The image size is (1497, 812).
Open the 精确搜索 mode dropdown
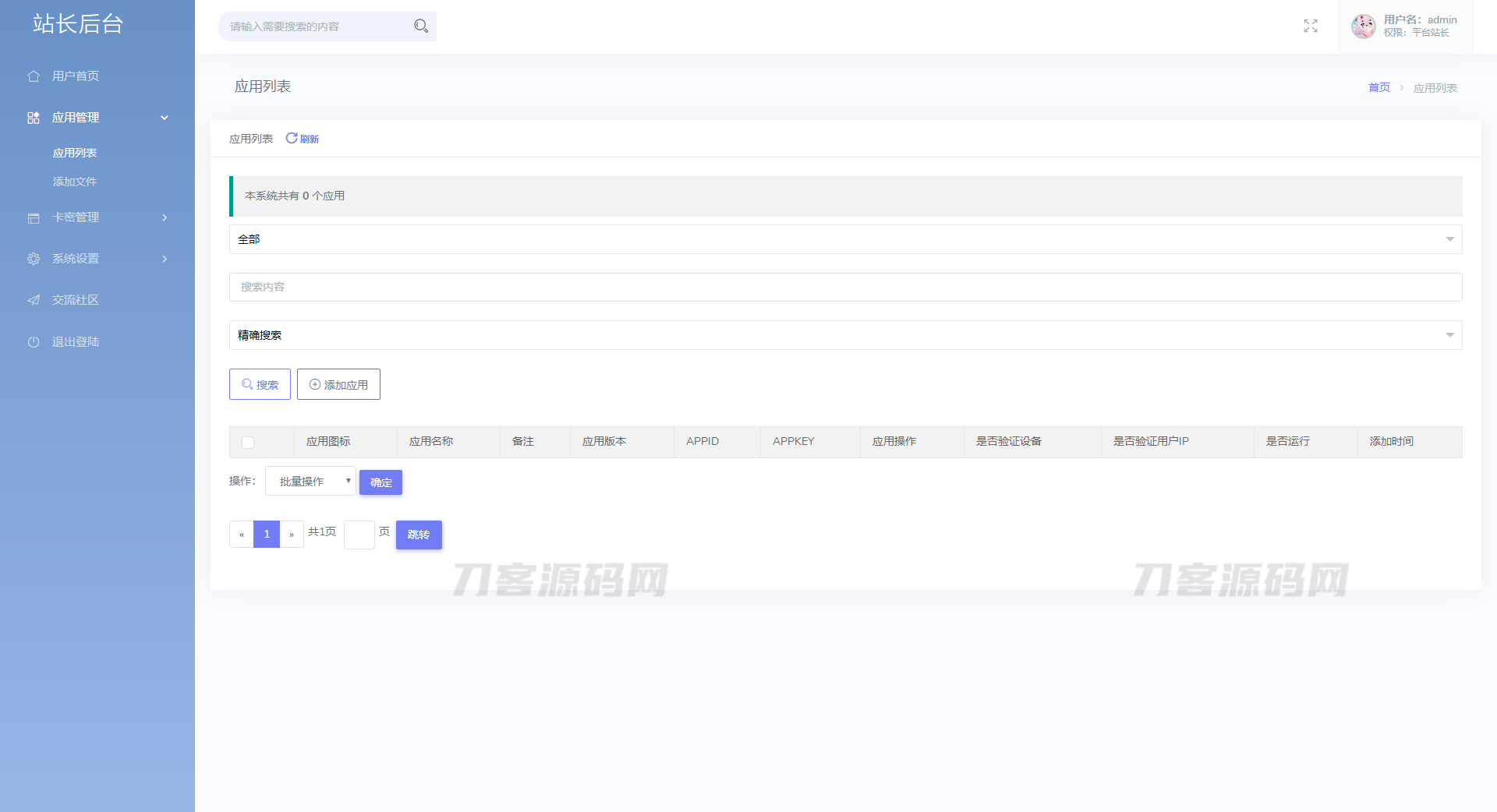point(845,335)
